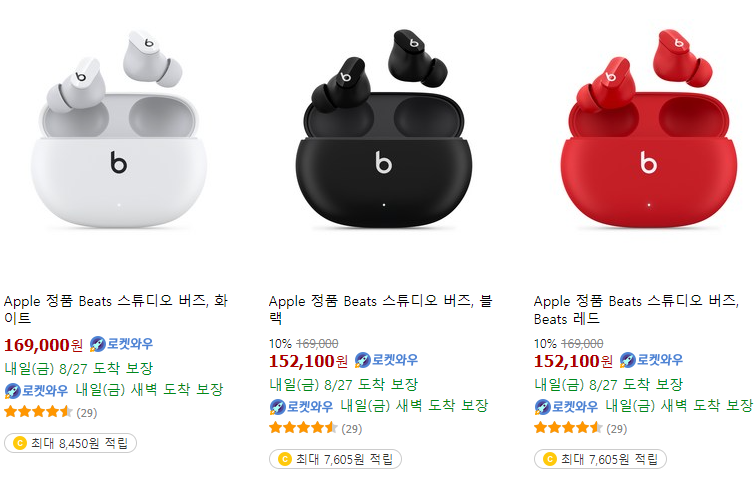Open the white Beats Studio Buds image
This screenshot has width=756, height=494.
[119, 129]
